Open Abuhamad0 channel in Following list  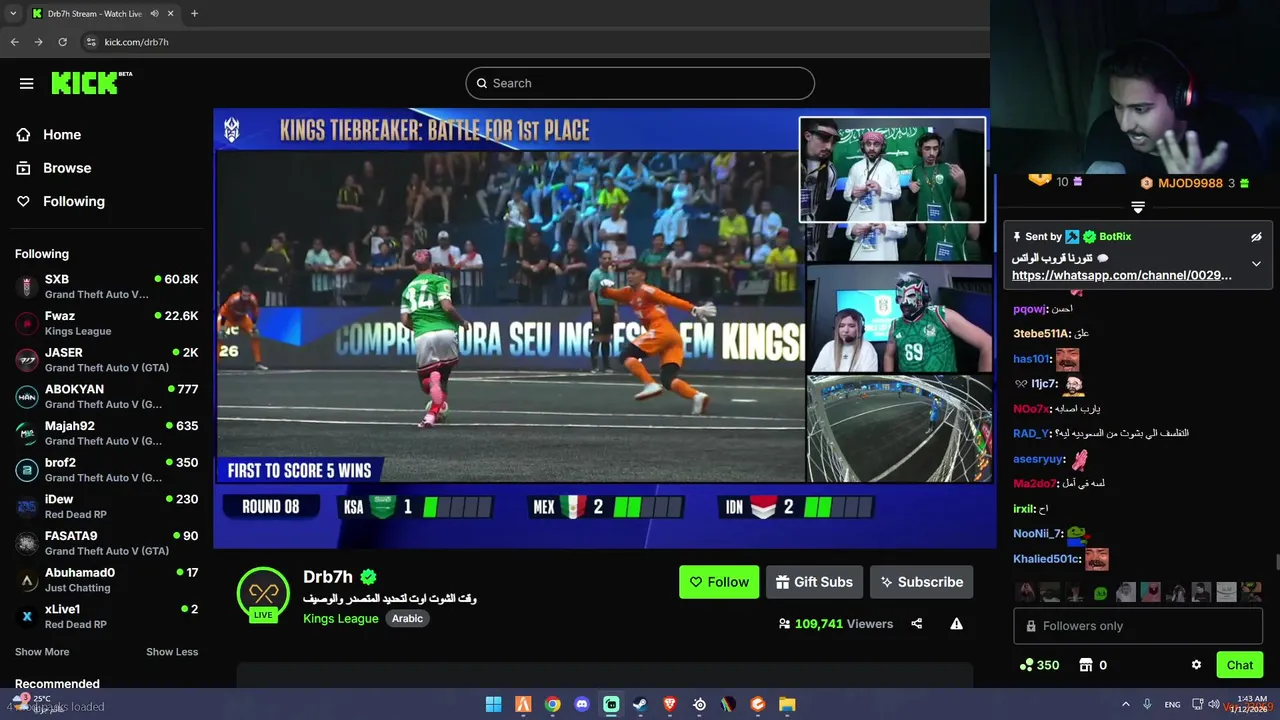106,580
